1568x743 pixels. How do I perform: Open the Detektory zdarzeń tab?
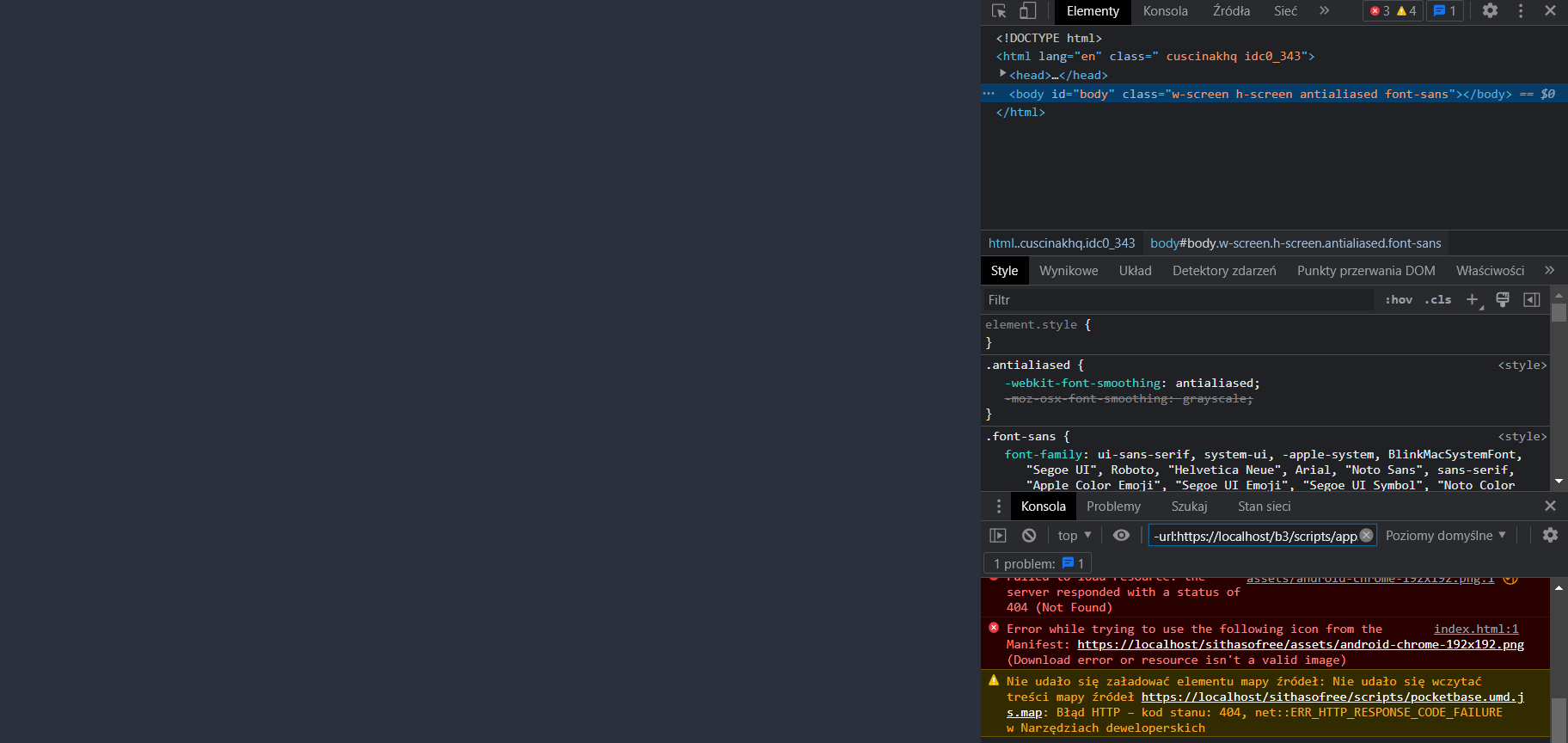[x=1224, y=271]
